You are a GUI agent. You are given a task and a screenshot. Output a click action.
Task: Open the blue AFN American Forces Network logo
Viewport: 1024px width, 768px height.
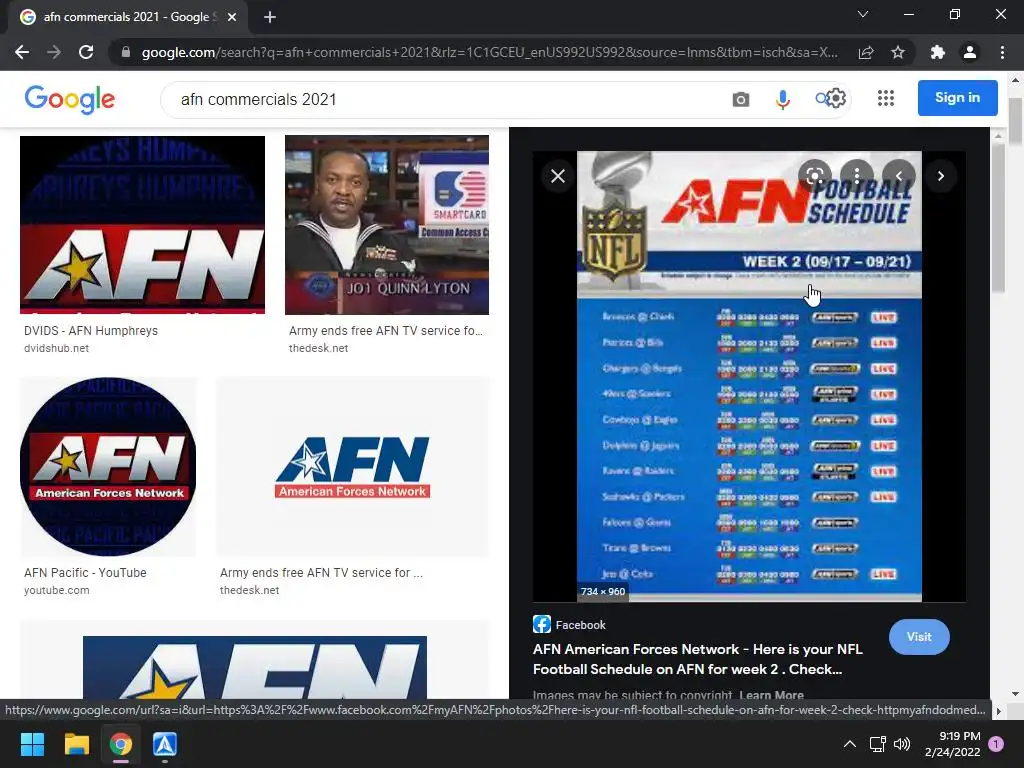[353, 466]
